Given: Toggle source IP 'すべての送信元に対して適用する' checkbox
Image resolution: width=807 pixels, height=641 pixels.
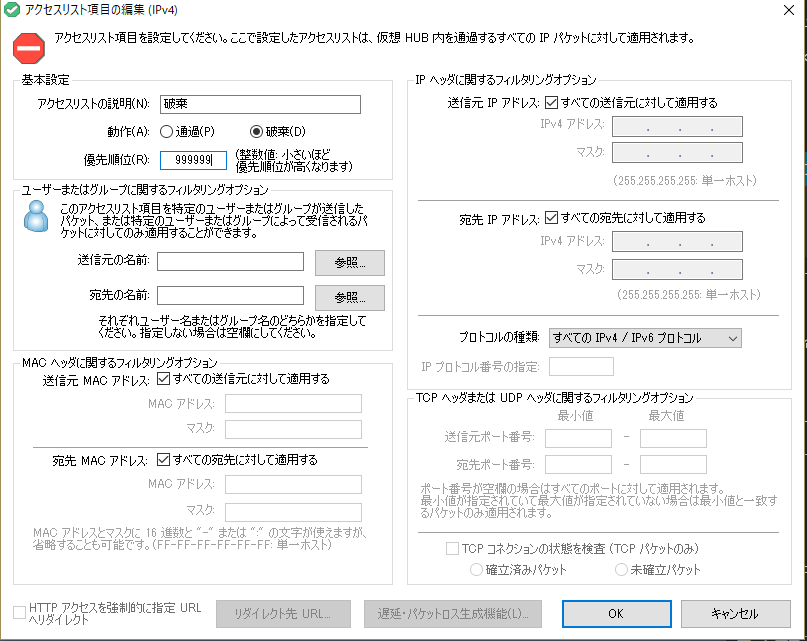Looking at the screenshot, I should click(x=549, y=102).
